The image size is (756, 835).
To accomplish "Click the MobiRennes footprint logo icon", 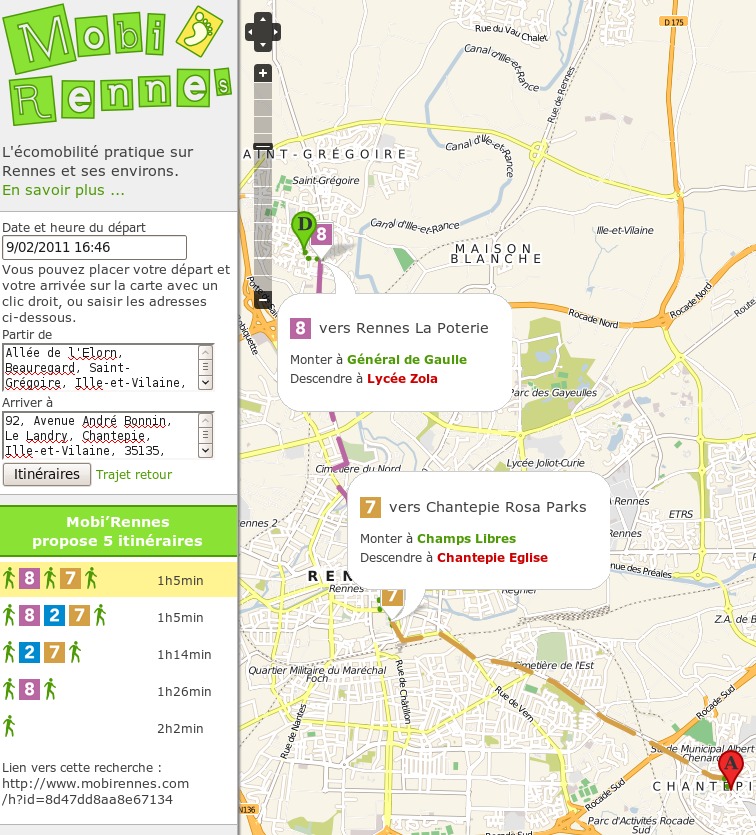I will click(199, 31).
